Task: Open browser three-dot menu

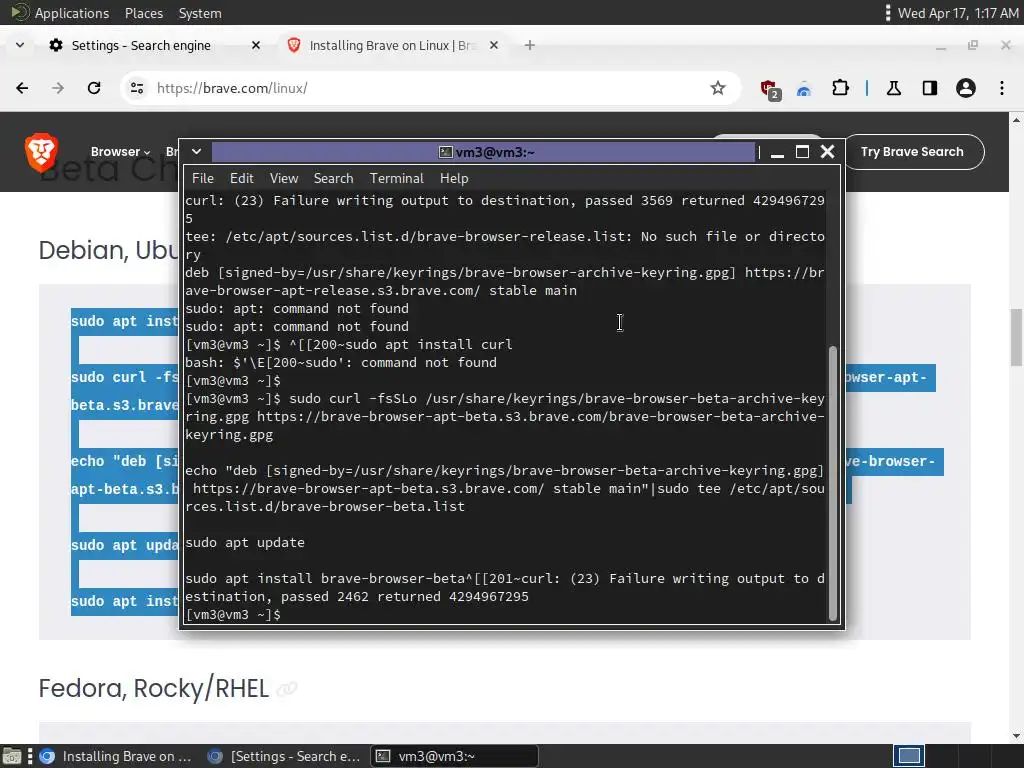Action: (1002, 88)
